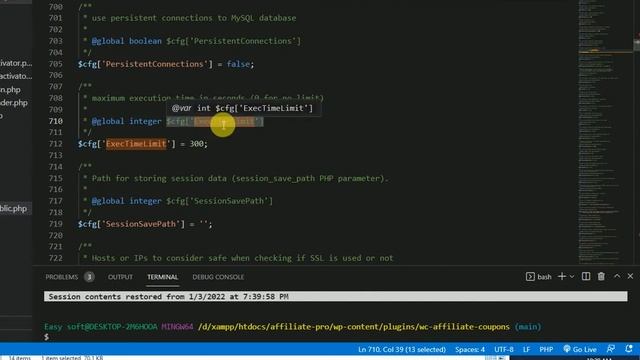The image size is (640, 360).
Task: Click the problems count badge showing 3
Action: (89, 277)
